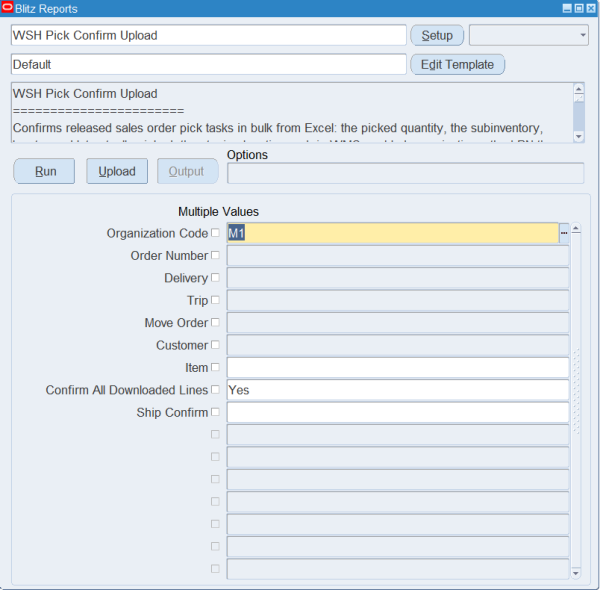The width and height of the screenshot is (600, 590).
Task: Click the Options field
Action: point(406,173)
